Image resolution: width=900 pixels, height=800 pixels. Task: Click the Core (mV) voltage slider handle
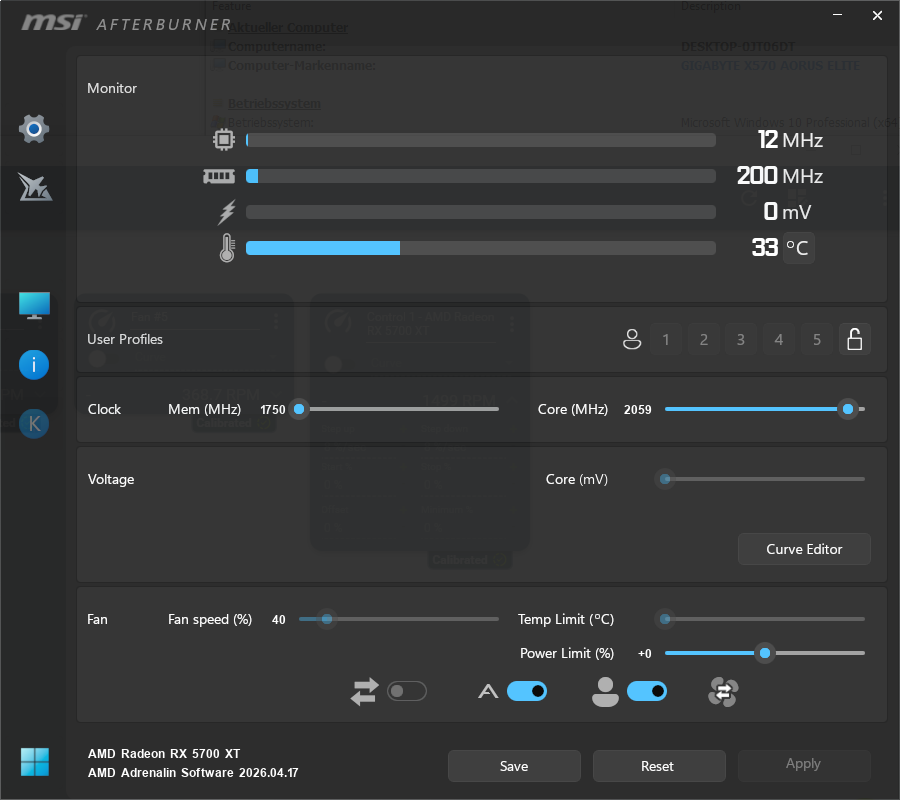click(665, 479)
